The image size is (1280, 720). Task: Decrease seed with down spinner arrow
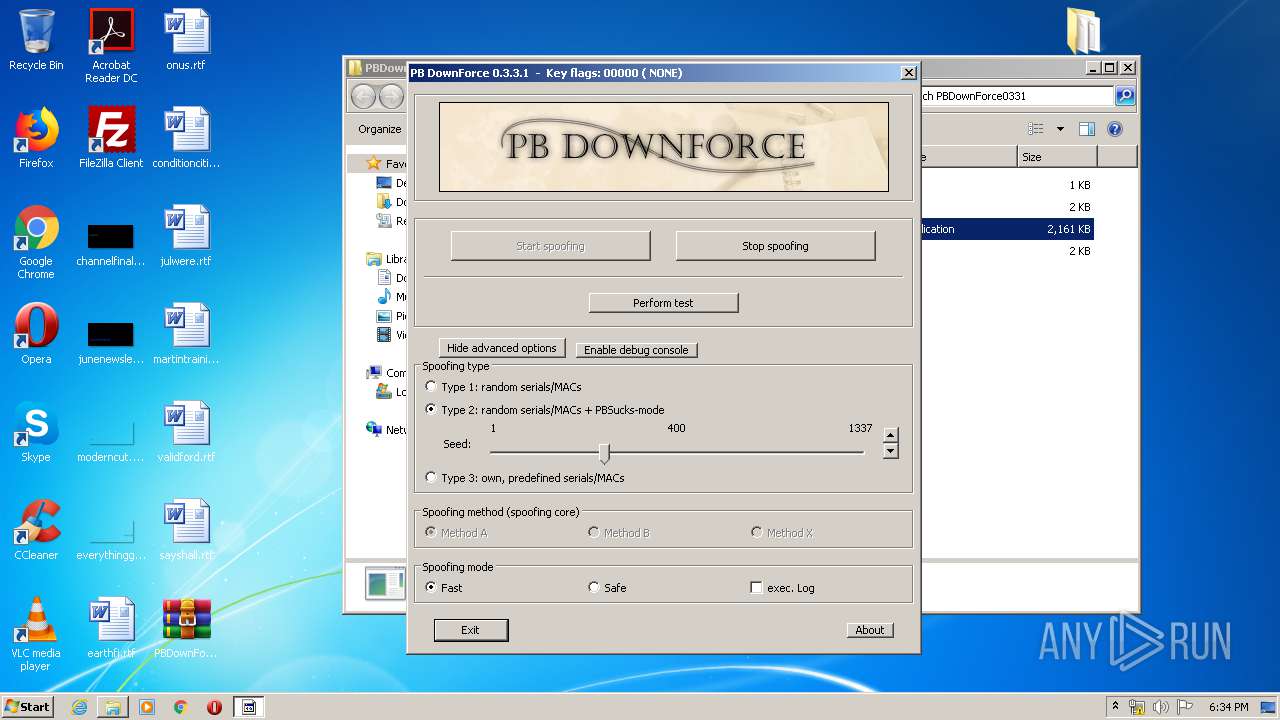[890, 451]
